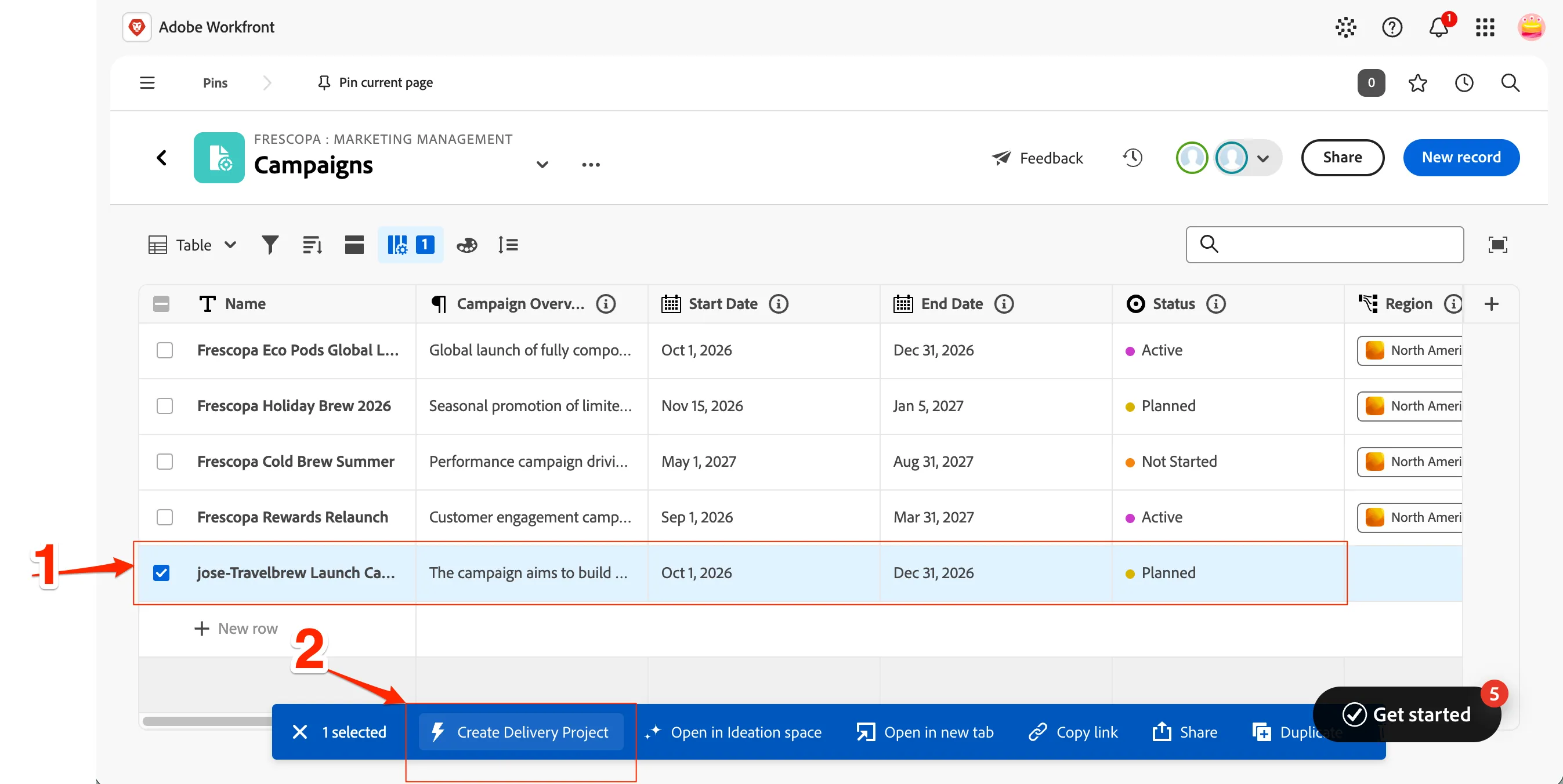Open the notifications bell
1563x784 pixels.
tap(1439, 27)
